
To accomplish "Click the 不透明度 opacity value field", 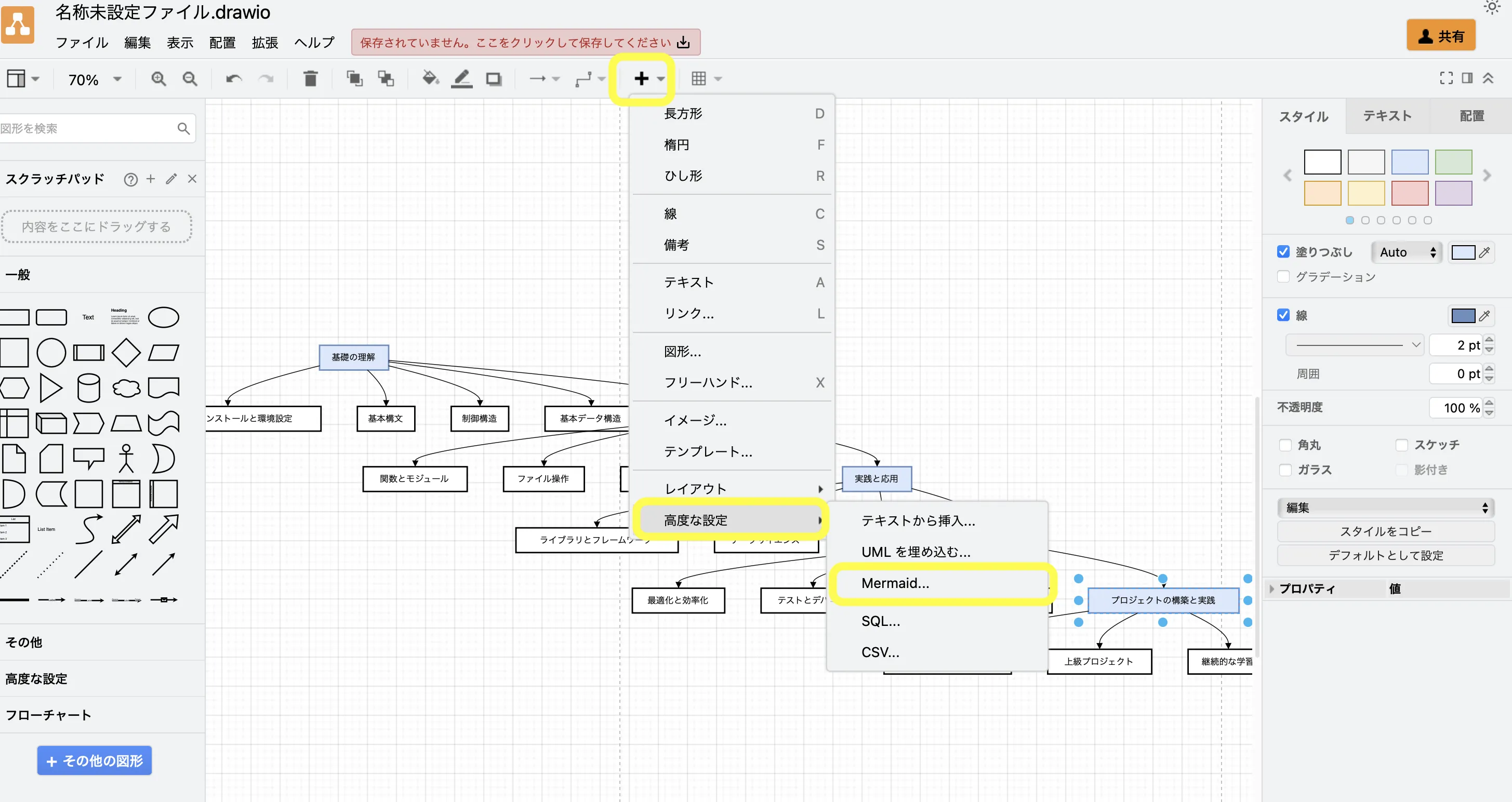I will pyautogui.click(x=1455, y=408).
